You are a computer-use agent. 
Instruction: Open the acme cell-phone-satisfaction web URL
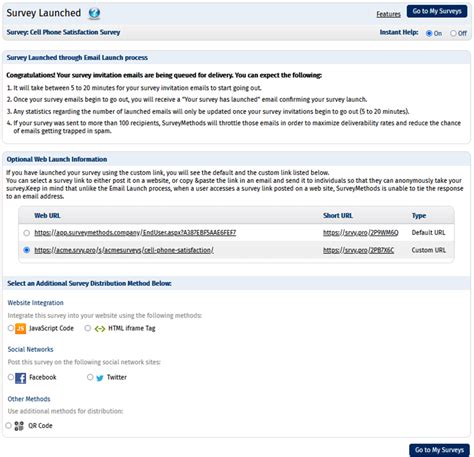pyautogui.click(x=124, y=250)
